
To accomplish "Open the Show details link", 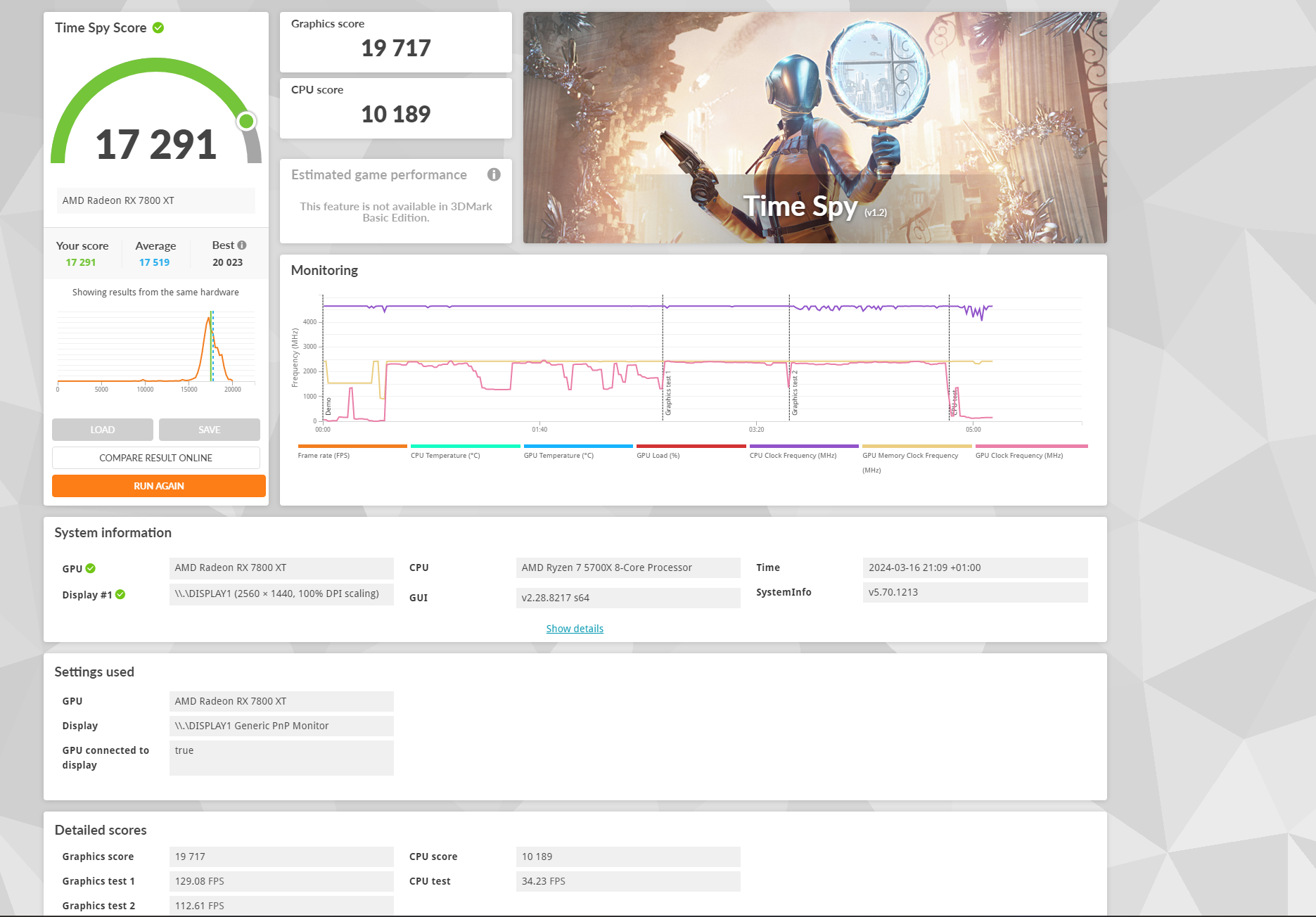I will click(575, 629).
